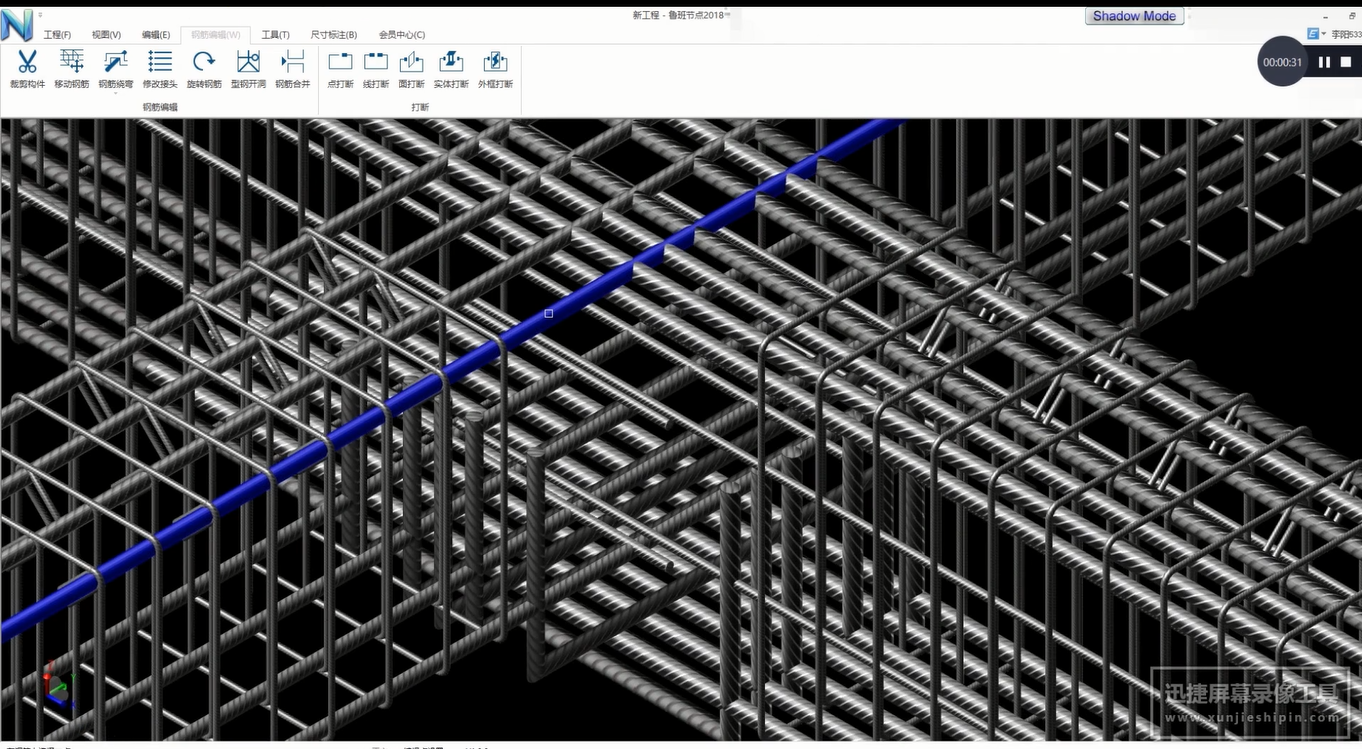This screenshot has height=749, width=1362.
Task: Open the 工具(T) tab
Action: pyautogui.click(x=275, y=35)
